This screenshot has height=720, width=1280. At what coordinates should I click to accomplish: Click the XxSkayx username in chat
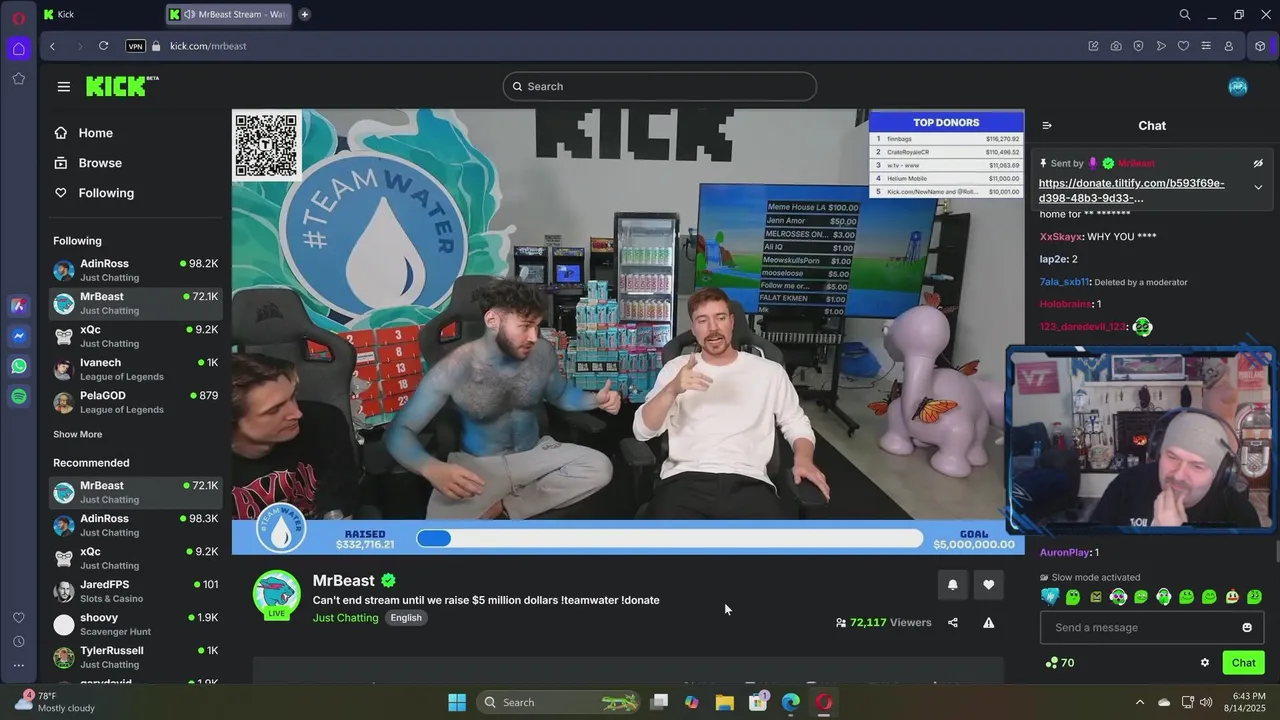(1061, 237)
